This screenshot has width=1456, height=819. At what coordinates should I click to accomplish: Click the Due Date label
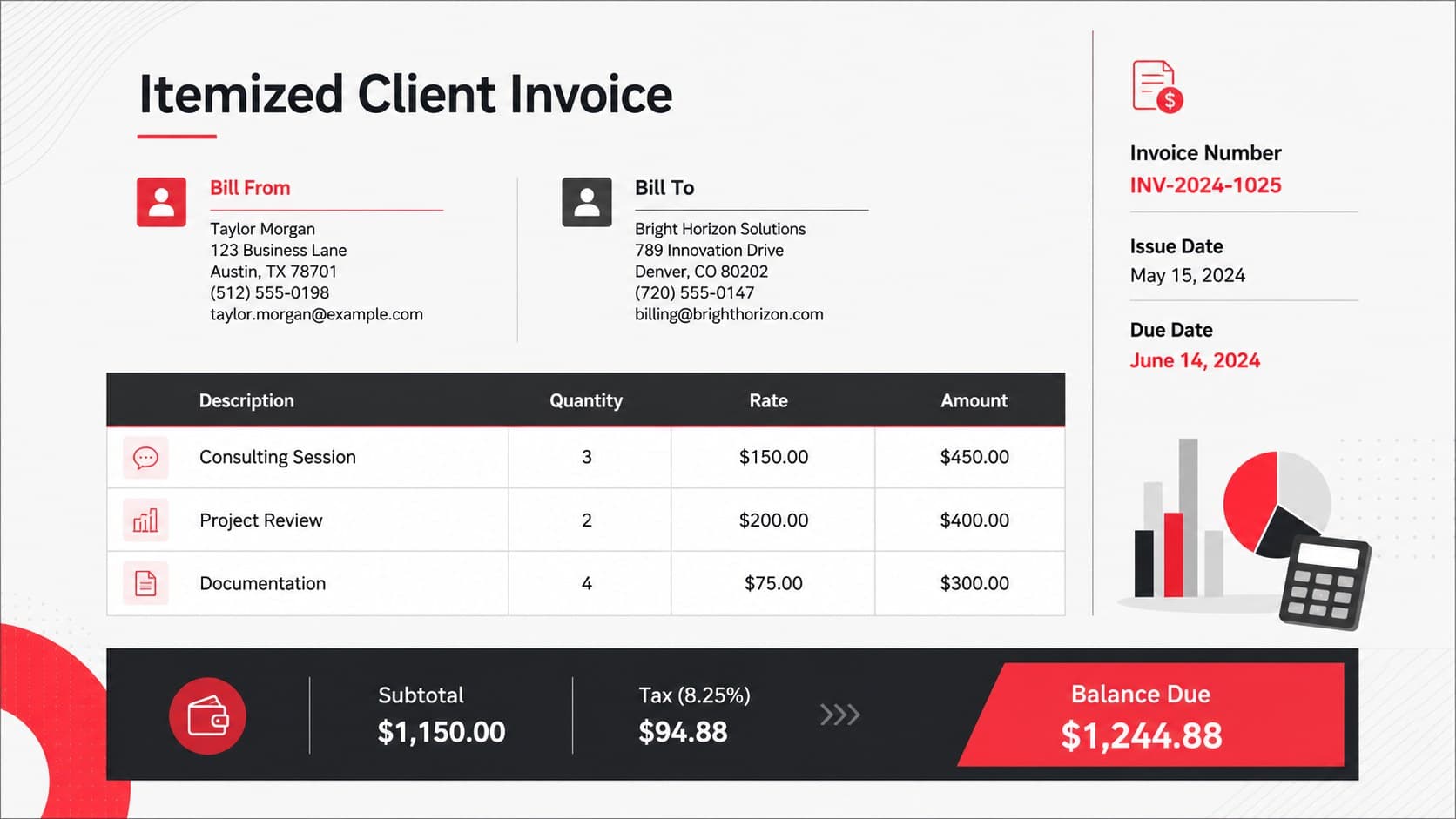tap(1171, 330)
